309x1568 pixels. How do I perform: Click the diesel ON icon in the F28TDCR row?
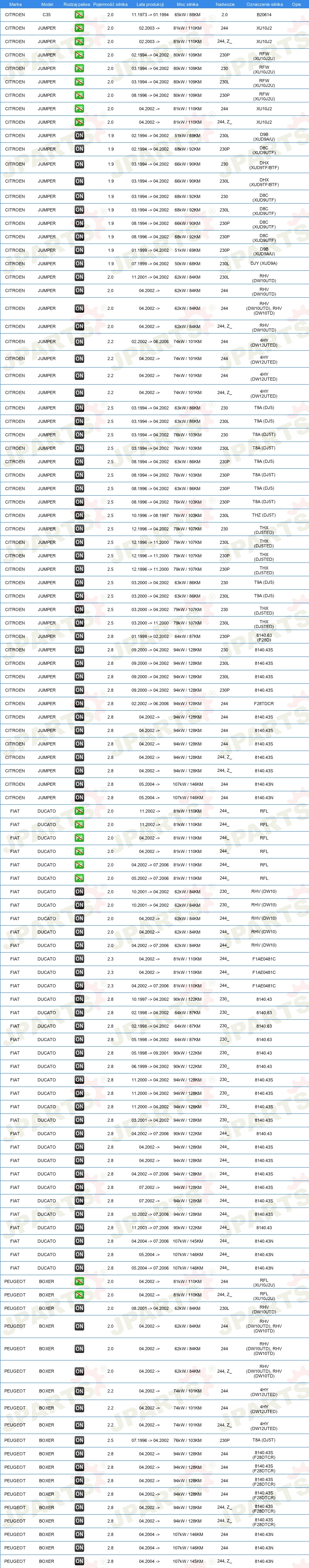(79, 704)
